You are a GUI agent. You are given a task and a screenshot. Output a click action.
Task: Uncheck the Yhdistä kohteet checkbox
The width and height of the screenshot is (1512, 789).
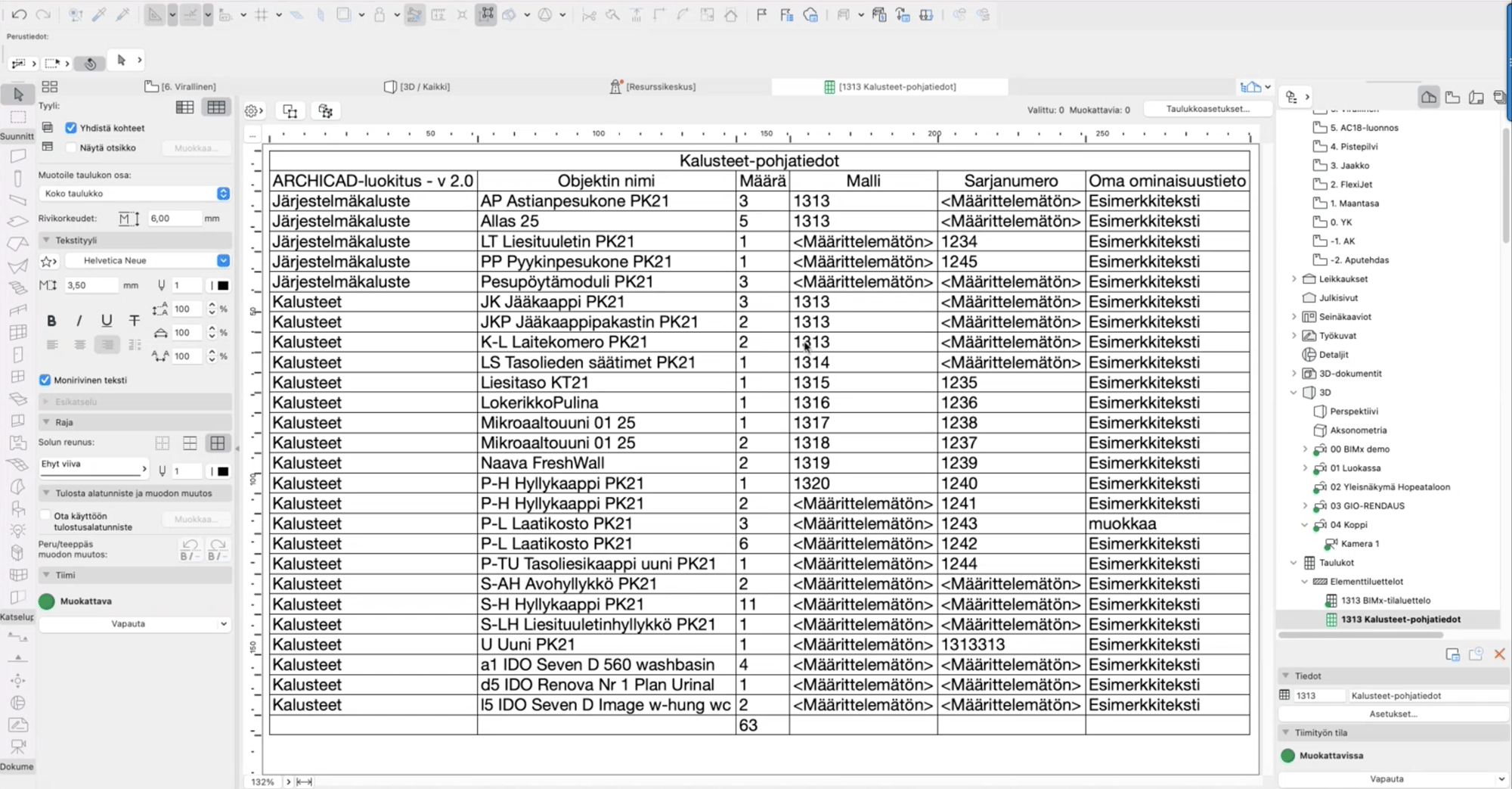(x=71, y=128)
